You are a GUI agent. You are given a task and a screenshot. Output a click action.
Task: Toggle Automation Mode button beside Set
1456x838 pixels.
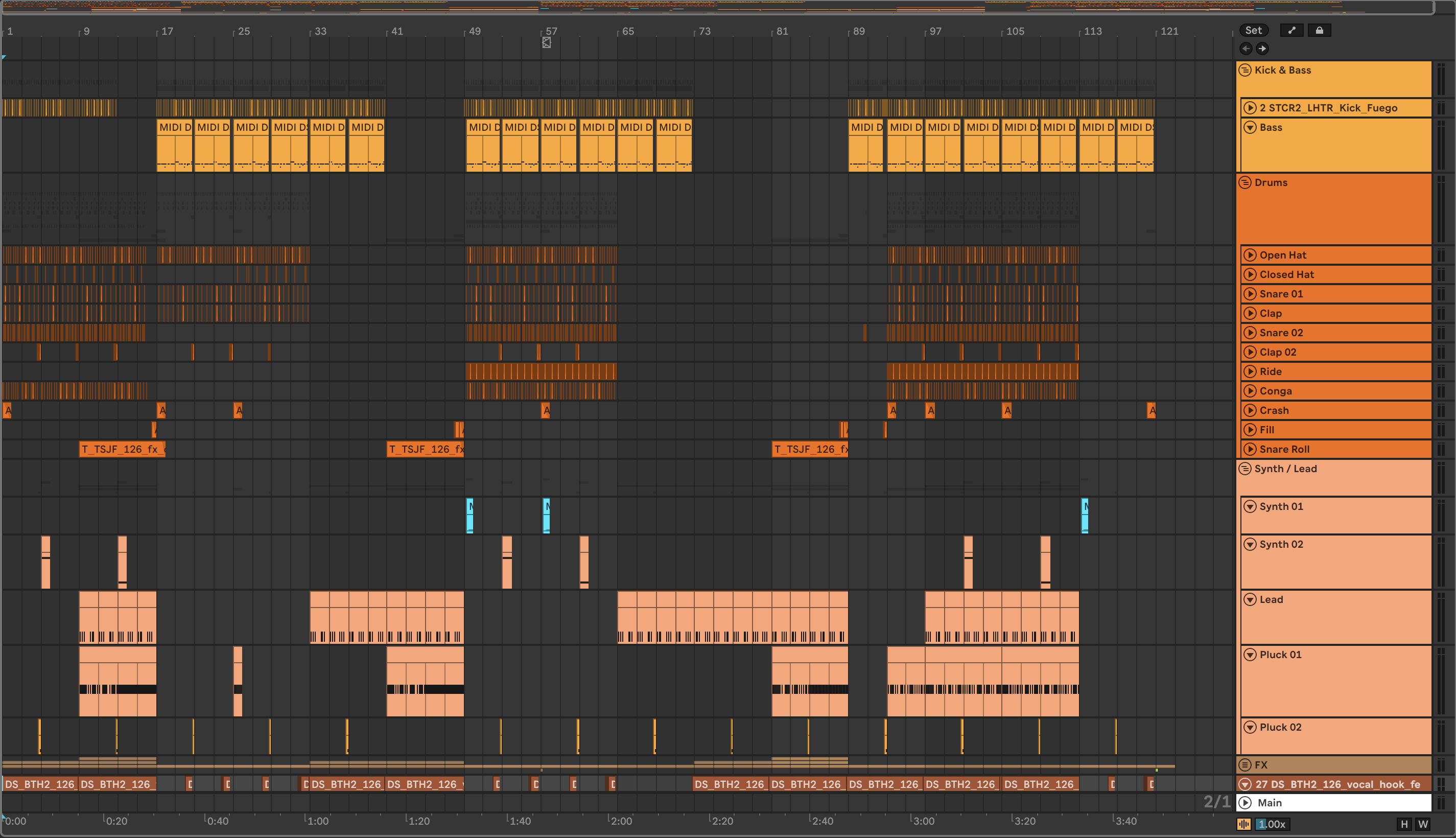[x=1291, y=31]
